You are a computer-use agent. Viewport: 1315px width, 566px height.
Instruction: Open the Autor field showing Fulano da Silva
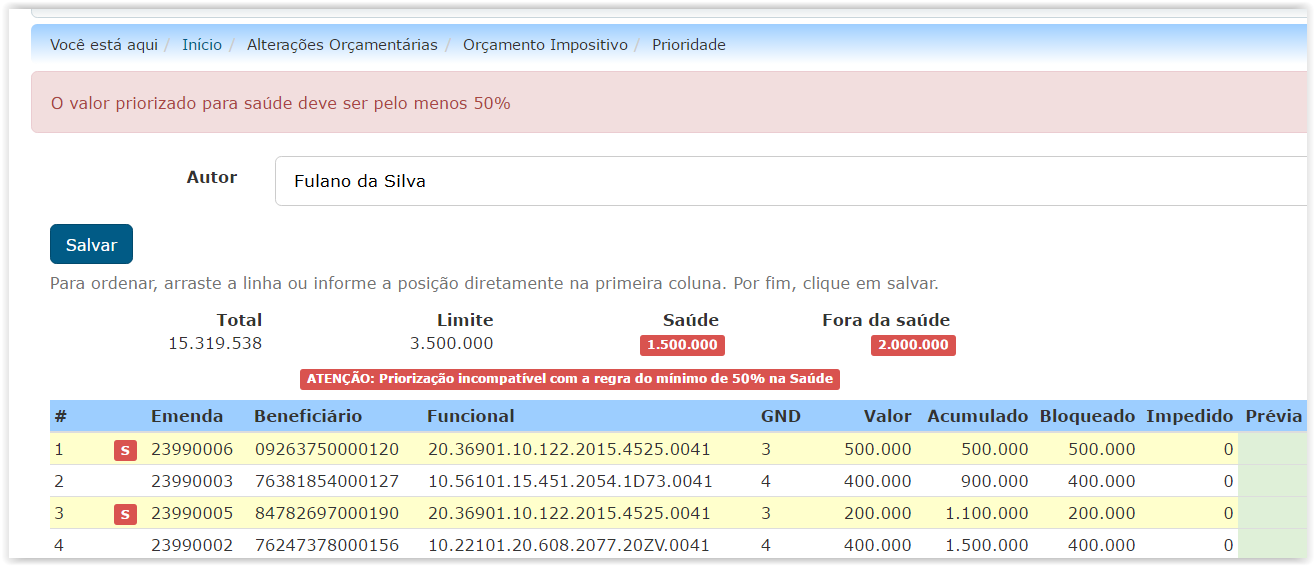790,181
